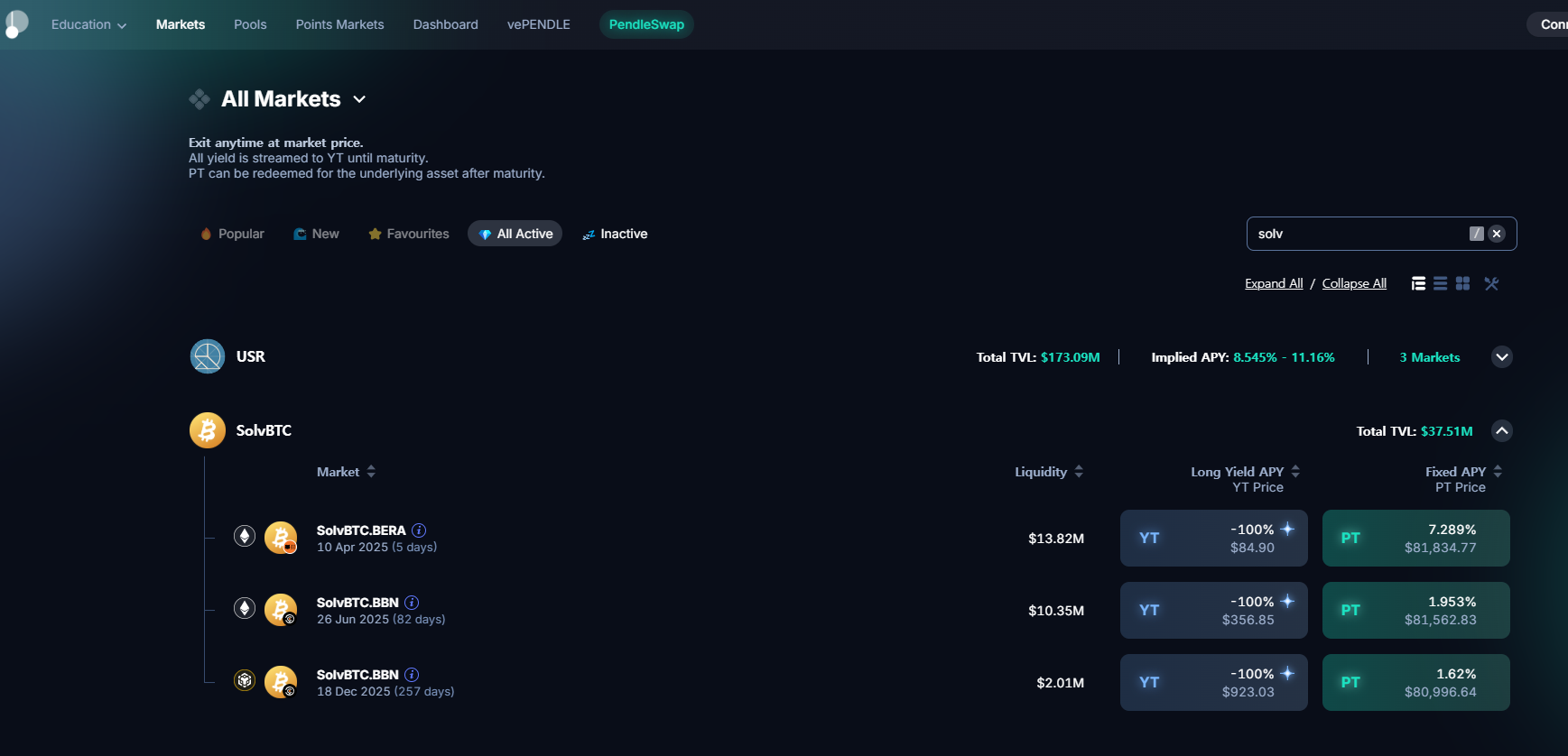Click sparkle icon in YT $923.03 cell
Image resolution: width=1568 pixels, height=756 pixels.
click(1288, 674)
